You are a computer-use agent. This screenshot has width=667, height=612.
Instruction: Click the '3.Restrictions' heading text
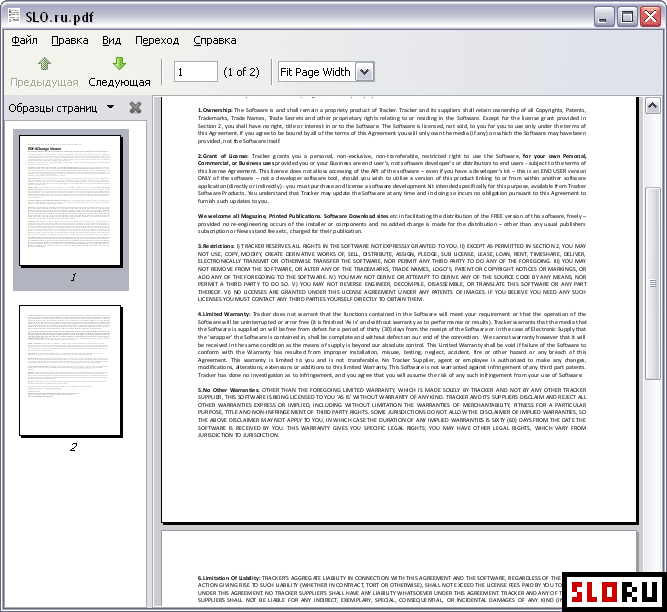216,246
